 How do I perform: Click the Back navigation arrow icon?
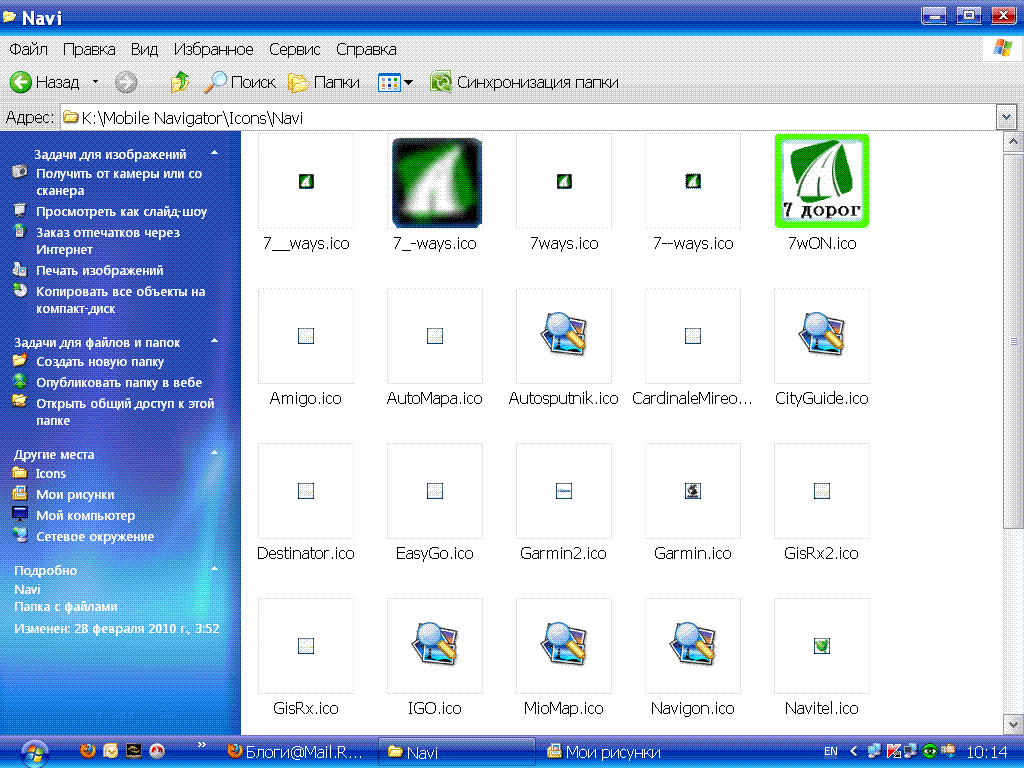coord(21,82)
